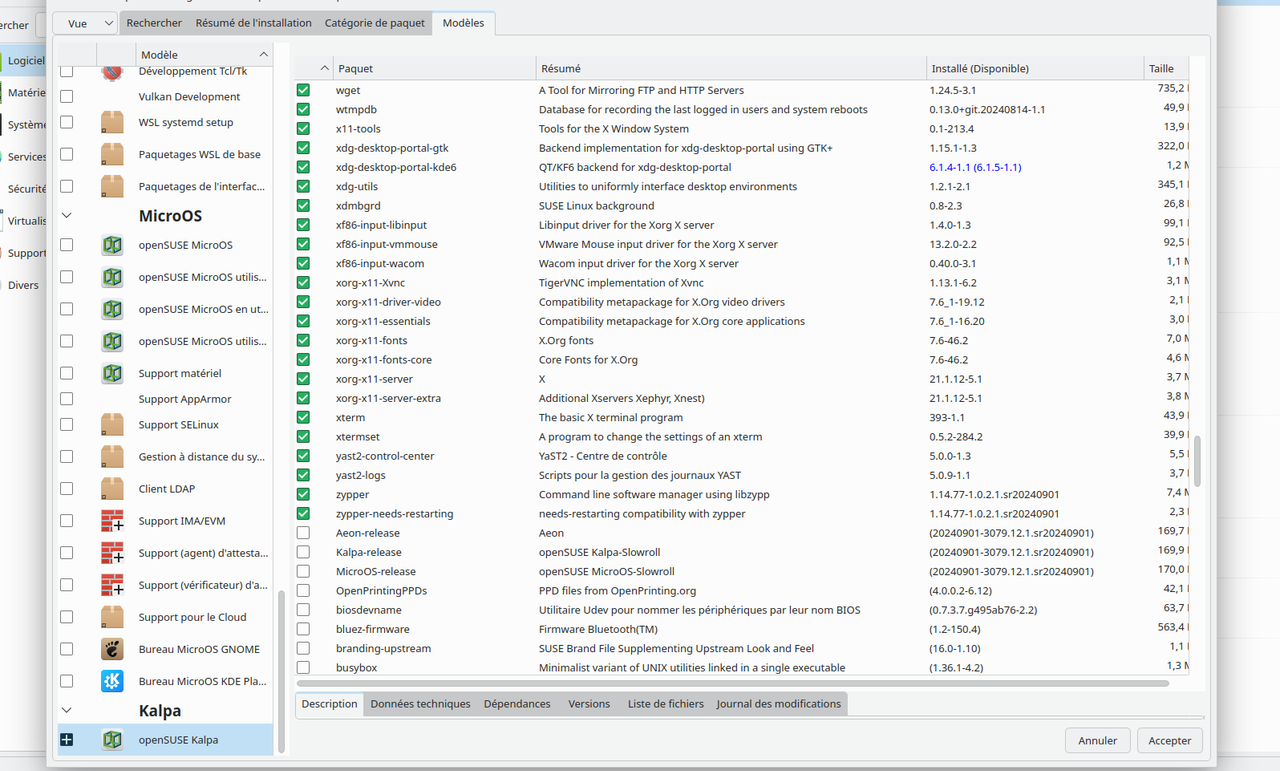The image size is (1280, 771).
Task: Sort by Installé (Disponible) column header
Action: pos(1035,68)
